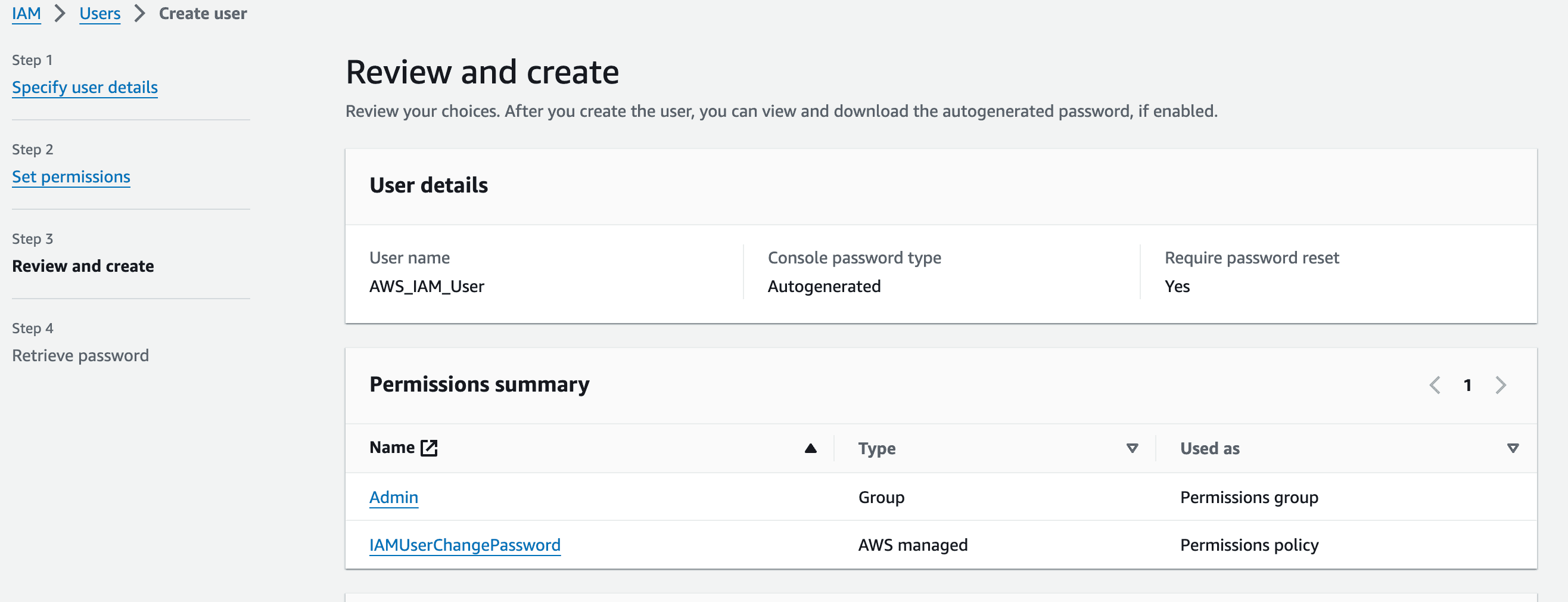Navigate to IAM via the breadcrumb
The image size is (1568, 602).
(26, 13)
